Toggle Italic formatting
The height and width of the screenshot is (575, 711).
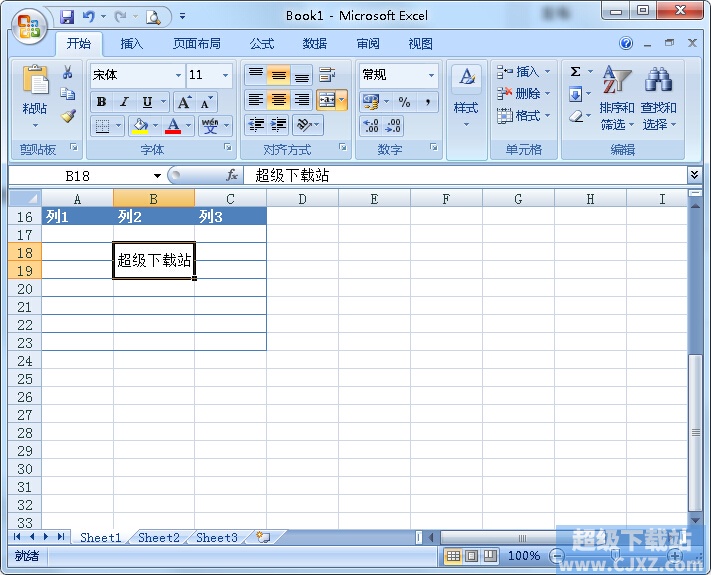pyautogui.click(x=124, y=102)
